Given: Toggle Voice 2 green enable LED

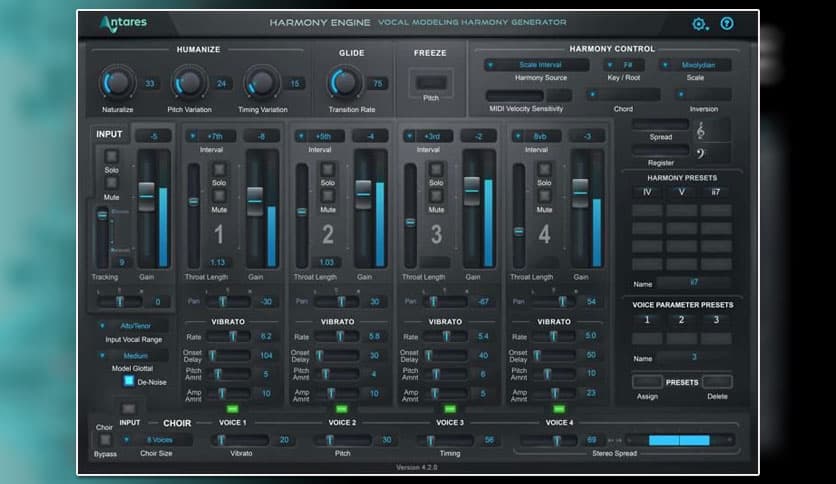Looking at the screenshot, I should [x=341, y=409].
